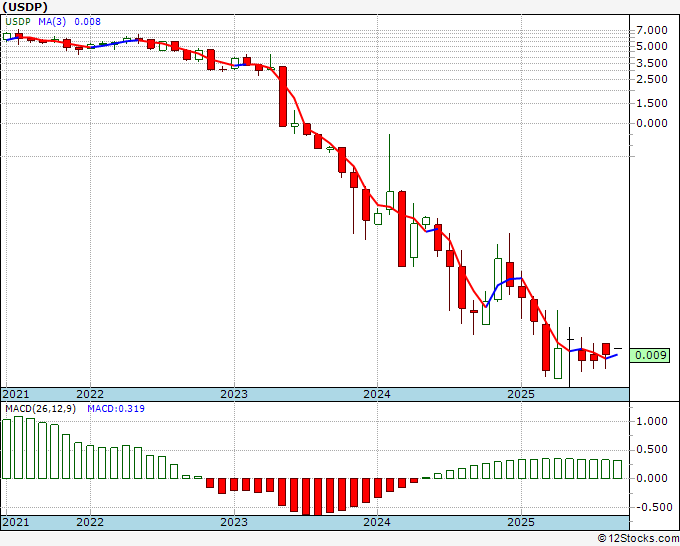Click the MACD:0.319 value label

tap(116, 409)
